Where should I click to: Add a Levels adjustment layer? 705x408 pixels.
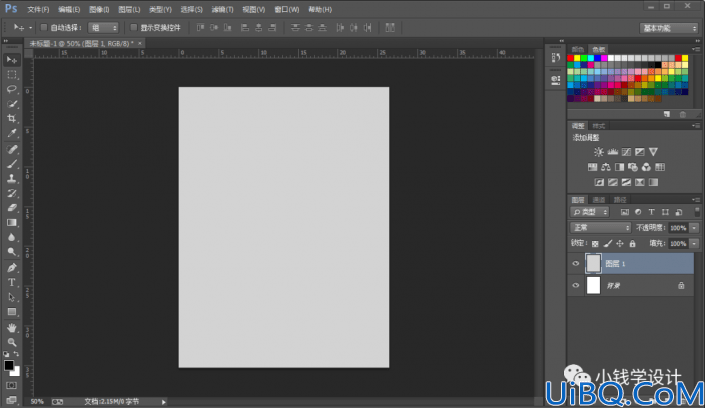(612, 152)
